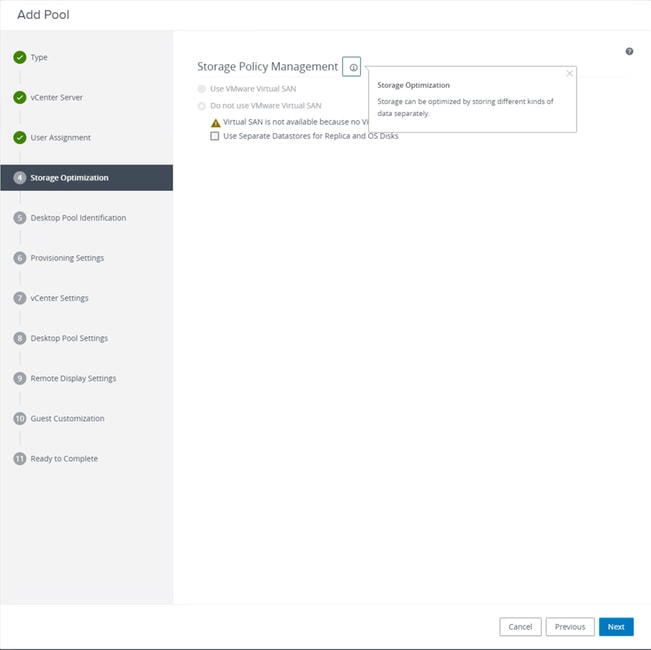Select the Storage Optimization step
Screen dimensions: 651x650
(86, 178)
